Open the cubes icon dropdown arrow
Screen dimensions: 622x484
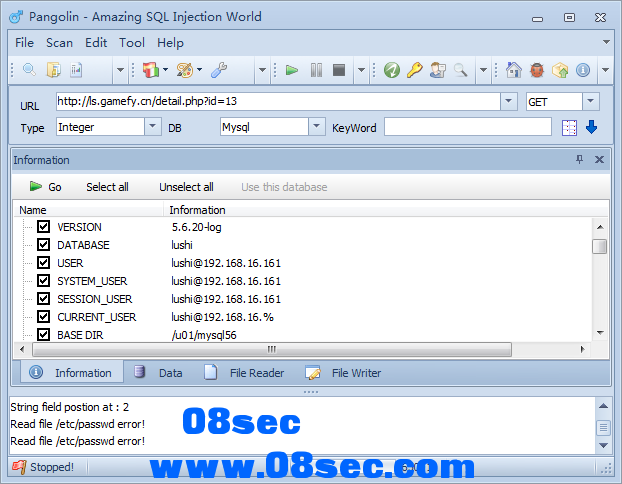pos(165,70)
